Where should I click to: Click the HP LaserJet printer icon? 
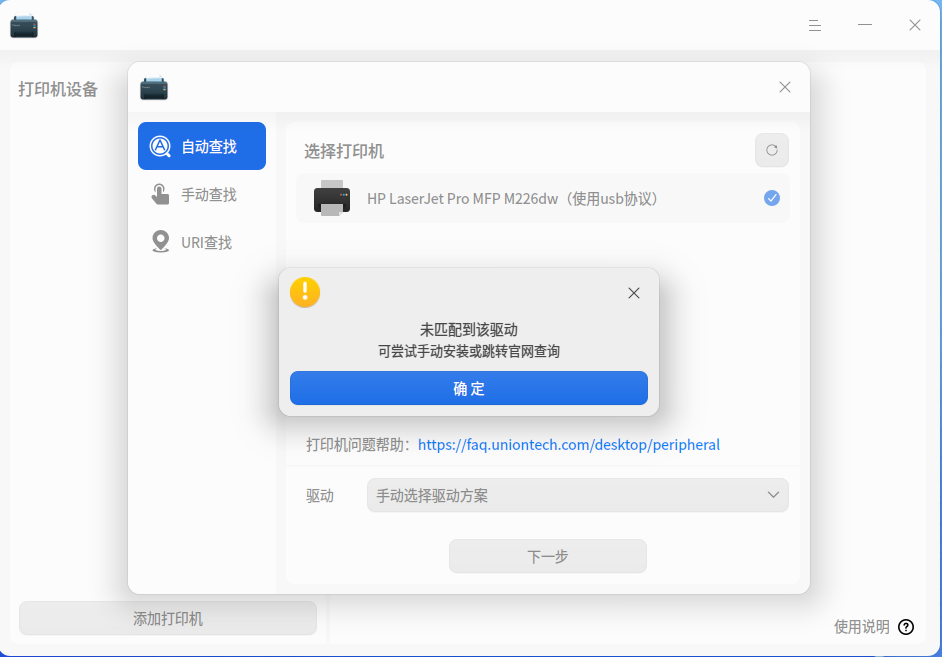point(332,198)
